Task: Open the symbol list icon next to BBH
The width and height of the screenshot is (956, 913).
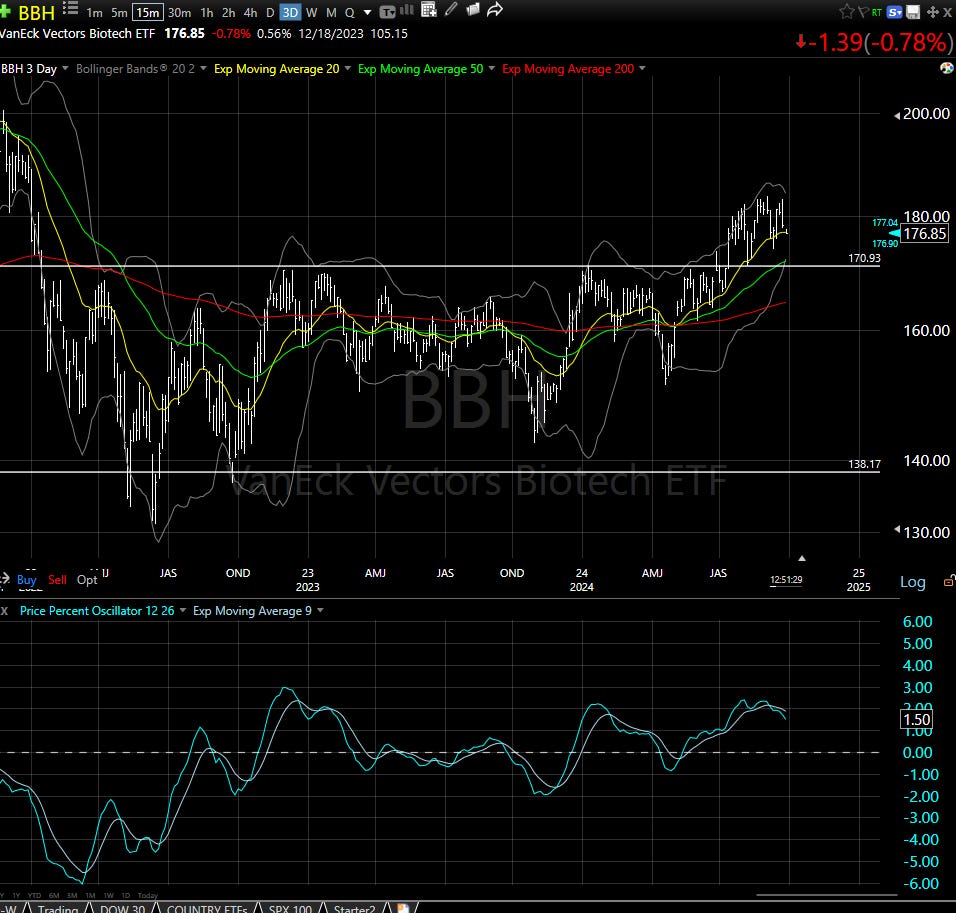Action: (x=70, y=9)
